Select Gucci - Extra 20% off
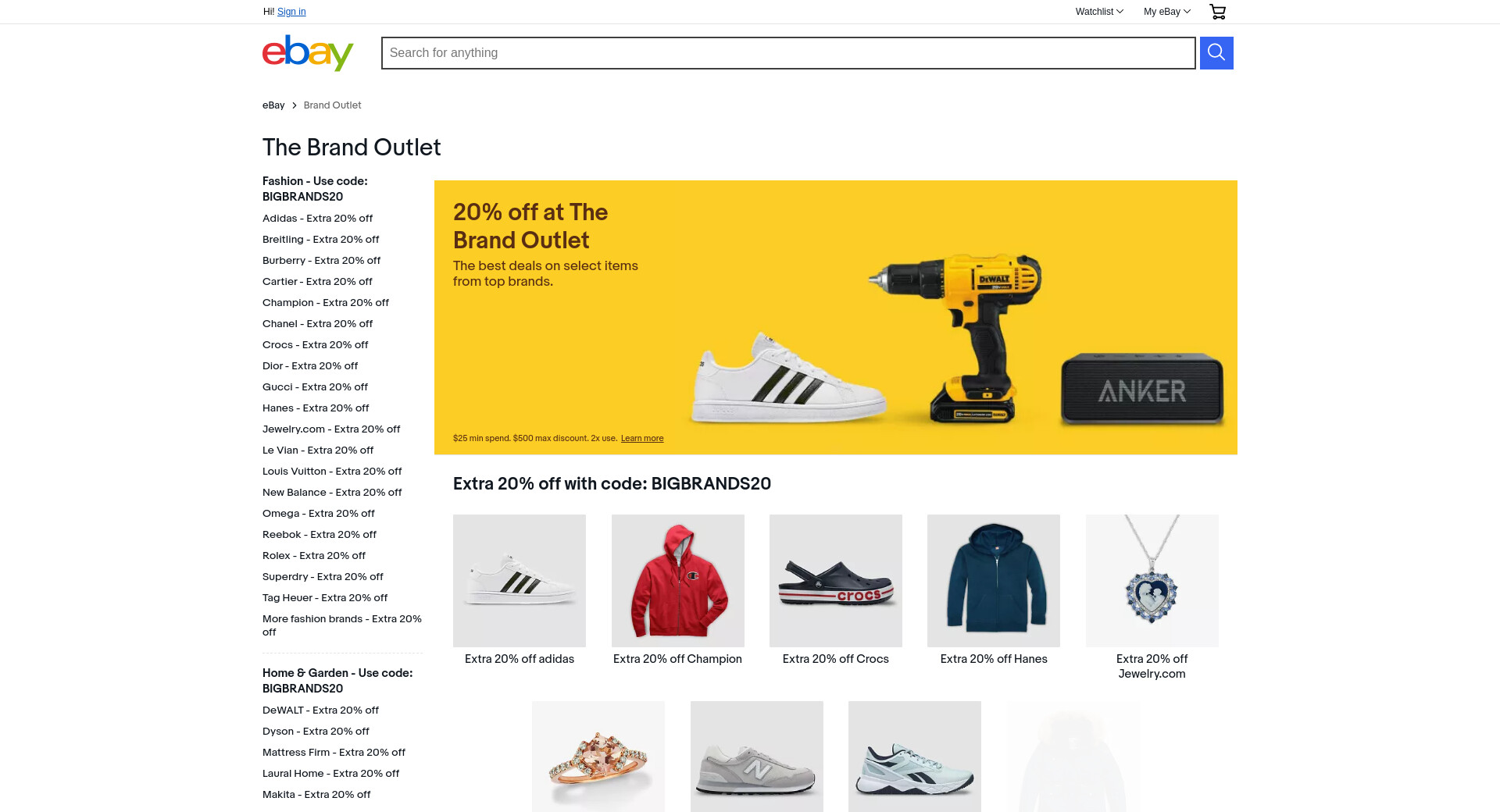The height and width of the screenshot is (812, 1500). pyautogui.click(x=315, y=387)
